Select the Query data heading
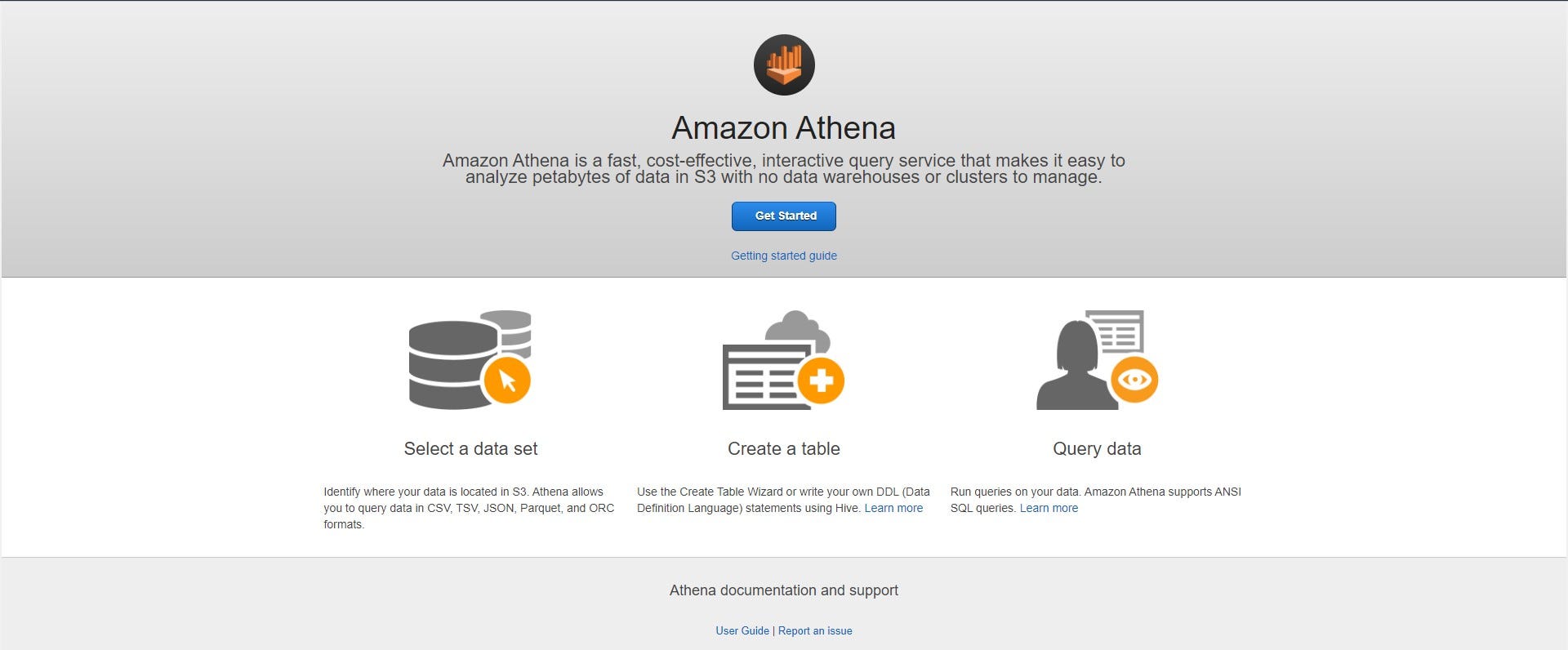Screen dimensions: 1568x650 1097,448
